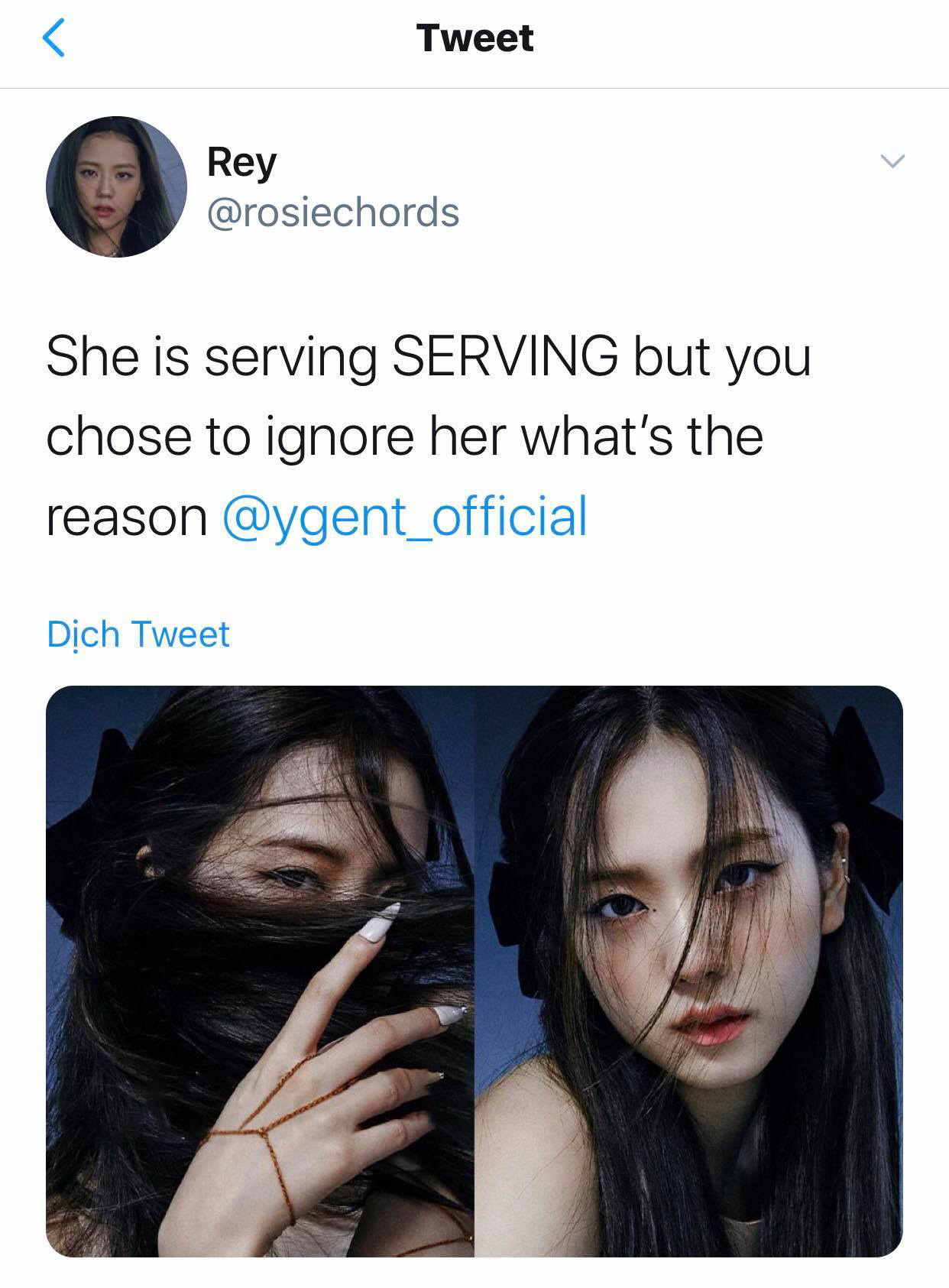Tap the Tweet header title
The width and height of the screenshot is (949, 1288).
tap(474, 38)
